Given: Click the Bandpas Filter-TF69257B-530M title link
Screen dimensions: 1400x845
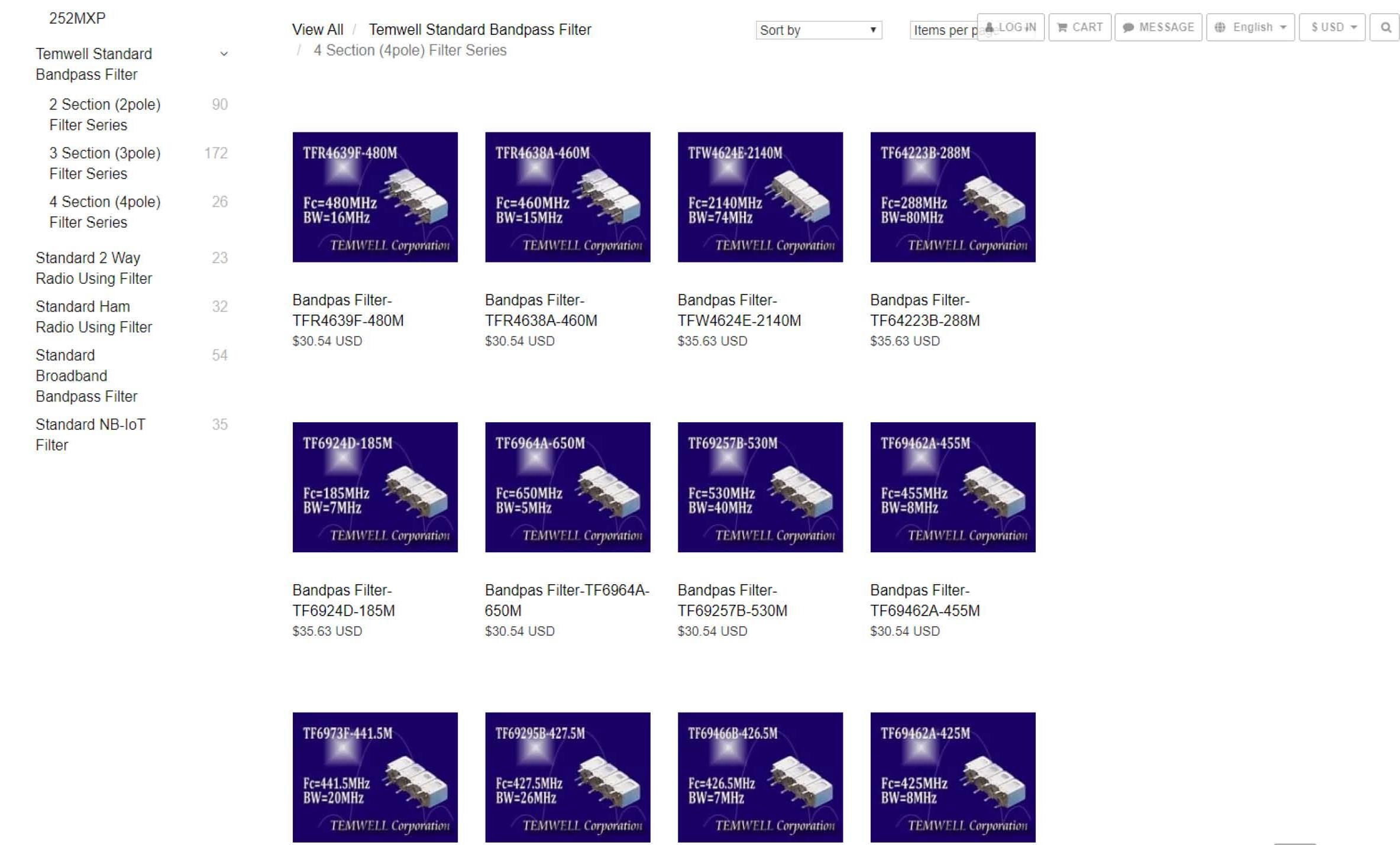Looking at the screenshot, I should click(732, 601).
